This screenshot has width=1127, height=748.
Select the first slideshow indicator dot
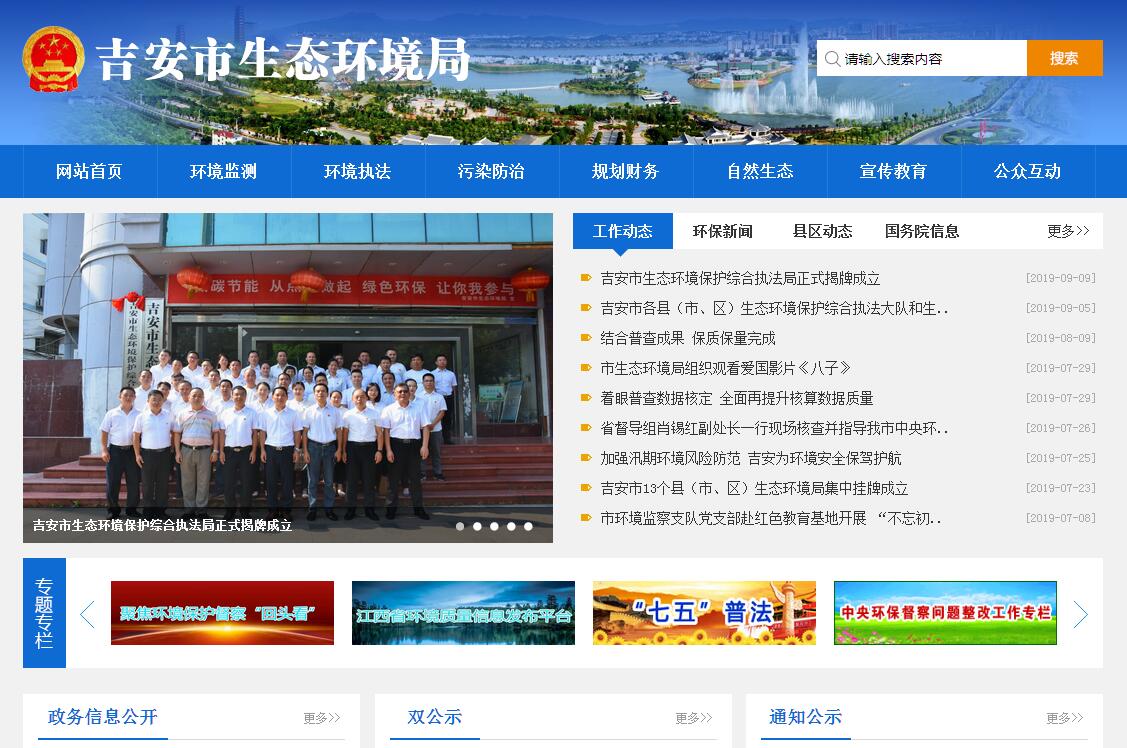pos(460,526)
